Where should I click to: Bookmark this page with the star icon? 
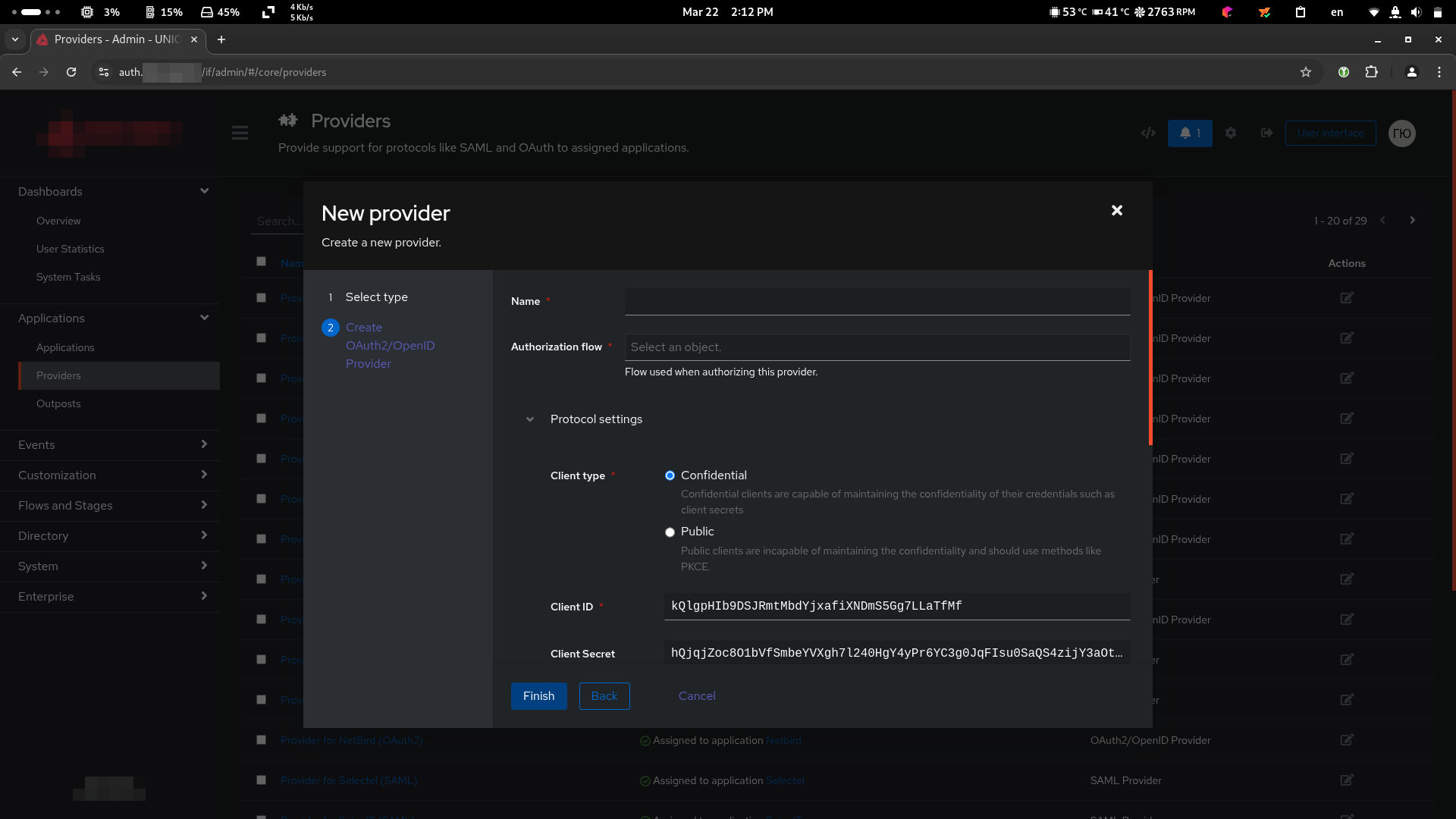(x=1305, y=72)
